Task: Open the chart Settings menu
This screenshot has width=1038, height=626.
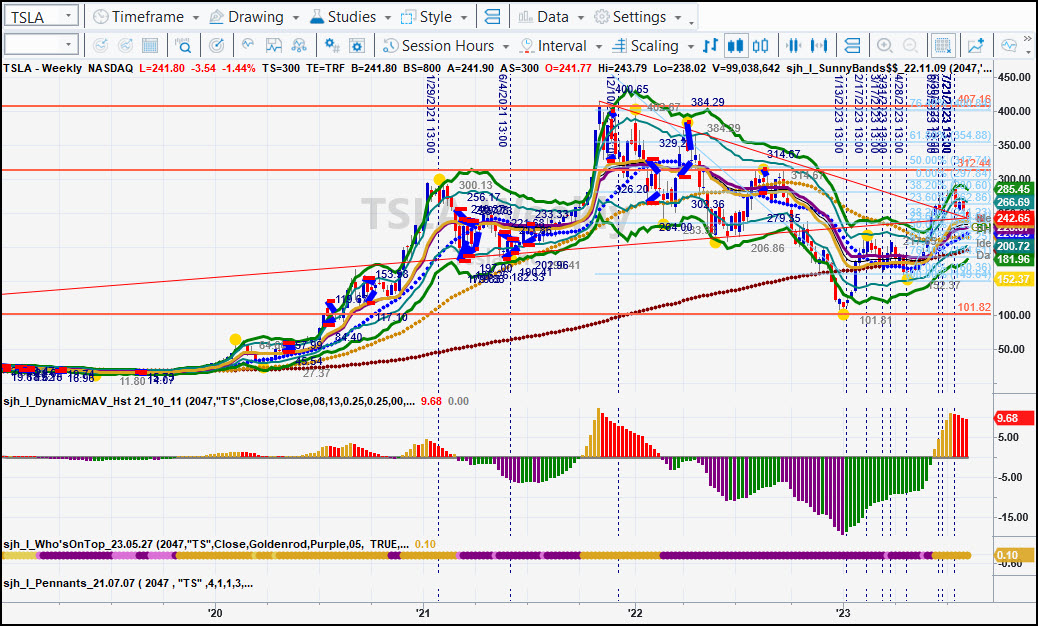Action: [x=638, y=17]
